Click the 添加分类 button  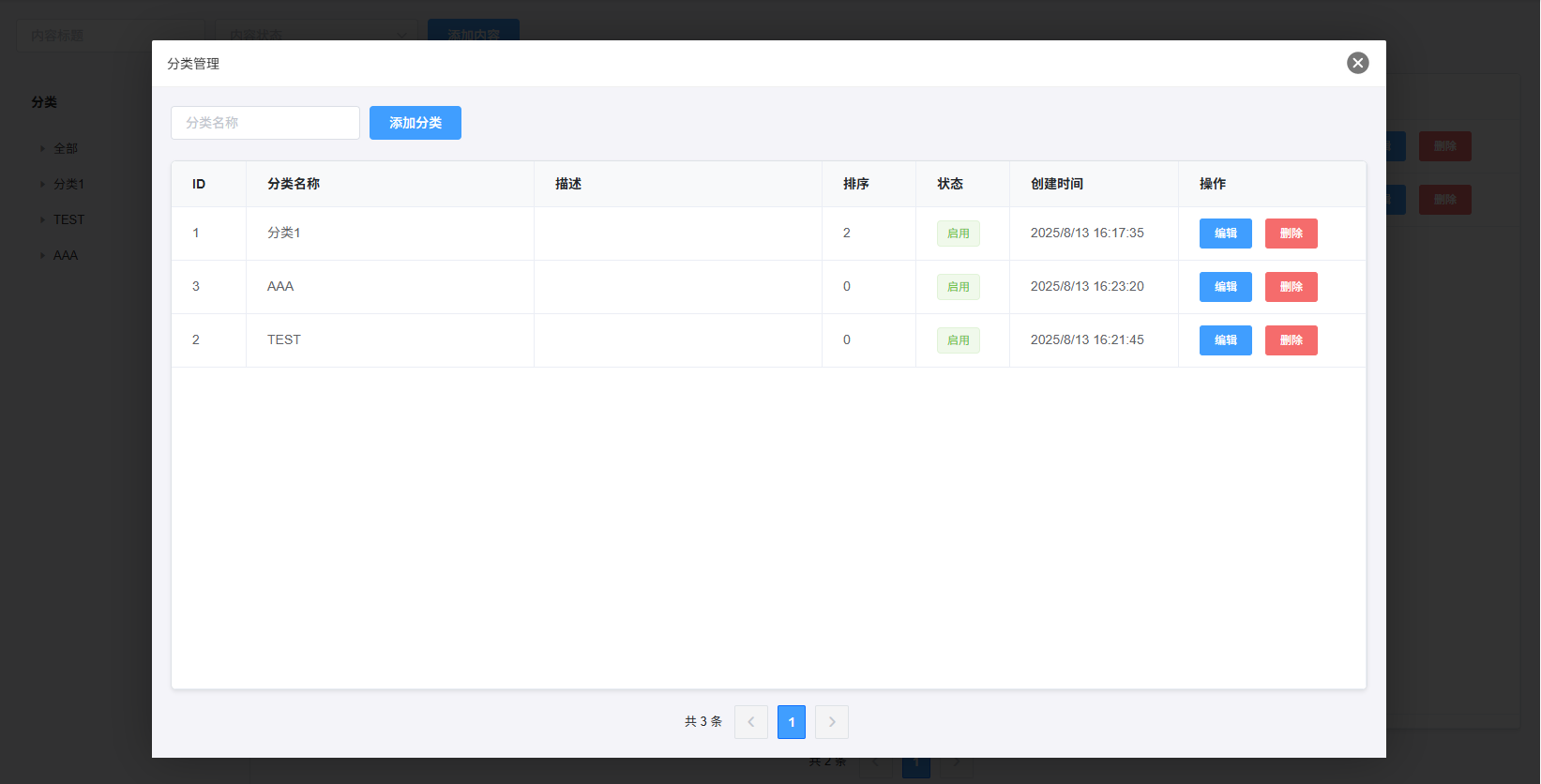tap(415, 123)
